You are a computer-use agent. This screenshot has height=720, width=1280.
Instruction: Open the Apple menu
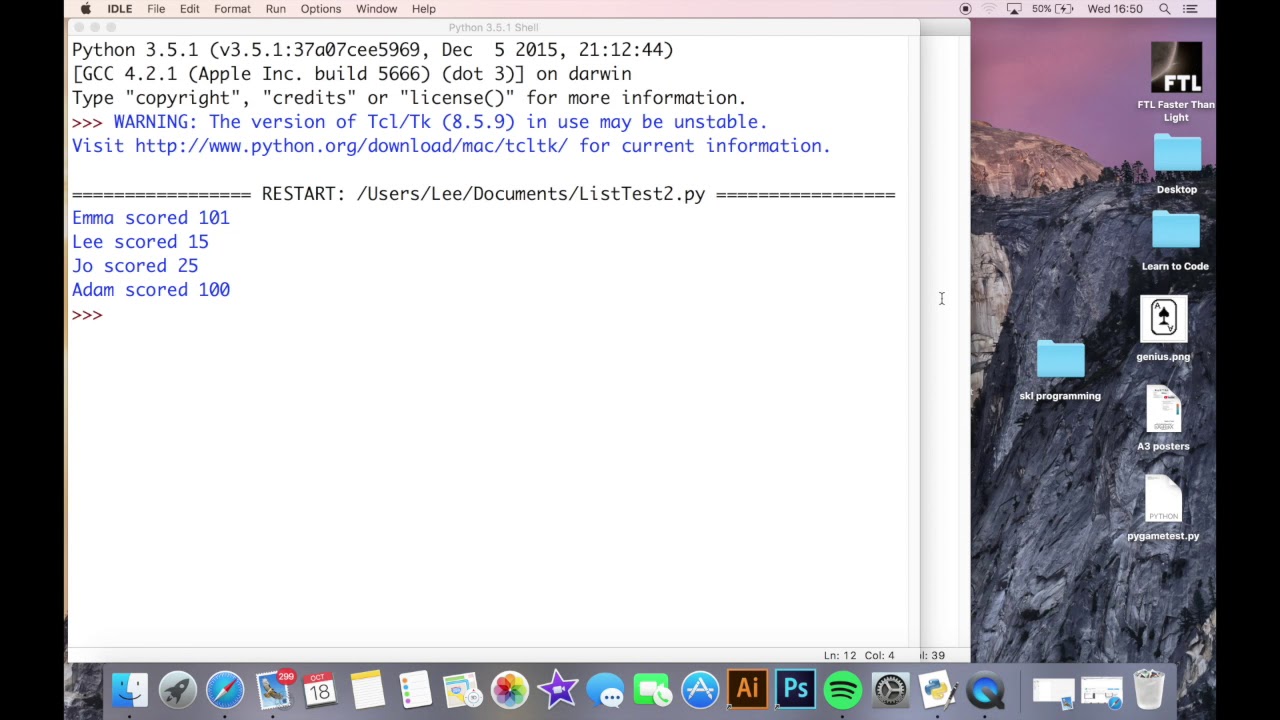pos(86,9)
